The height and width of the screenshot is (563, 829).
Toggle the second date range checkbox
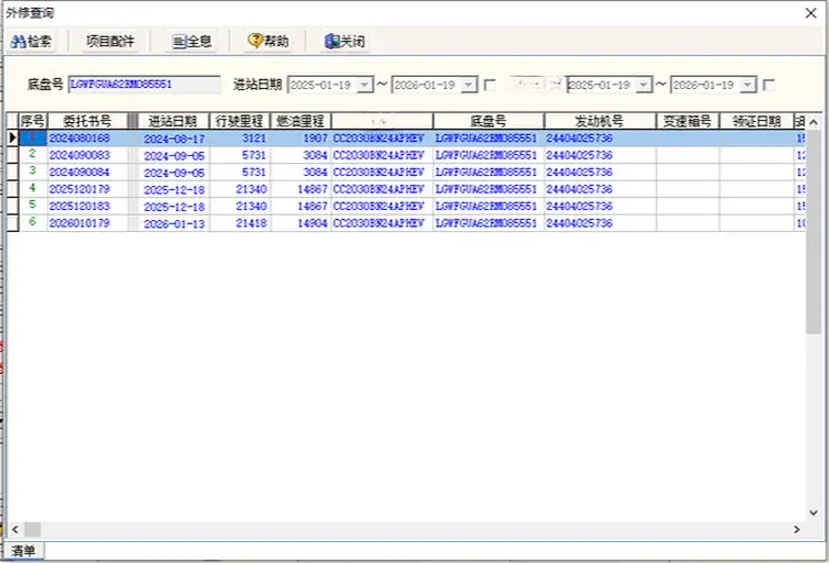[769, 85]
